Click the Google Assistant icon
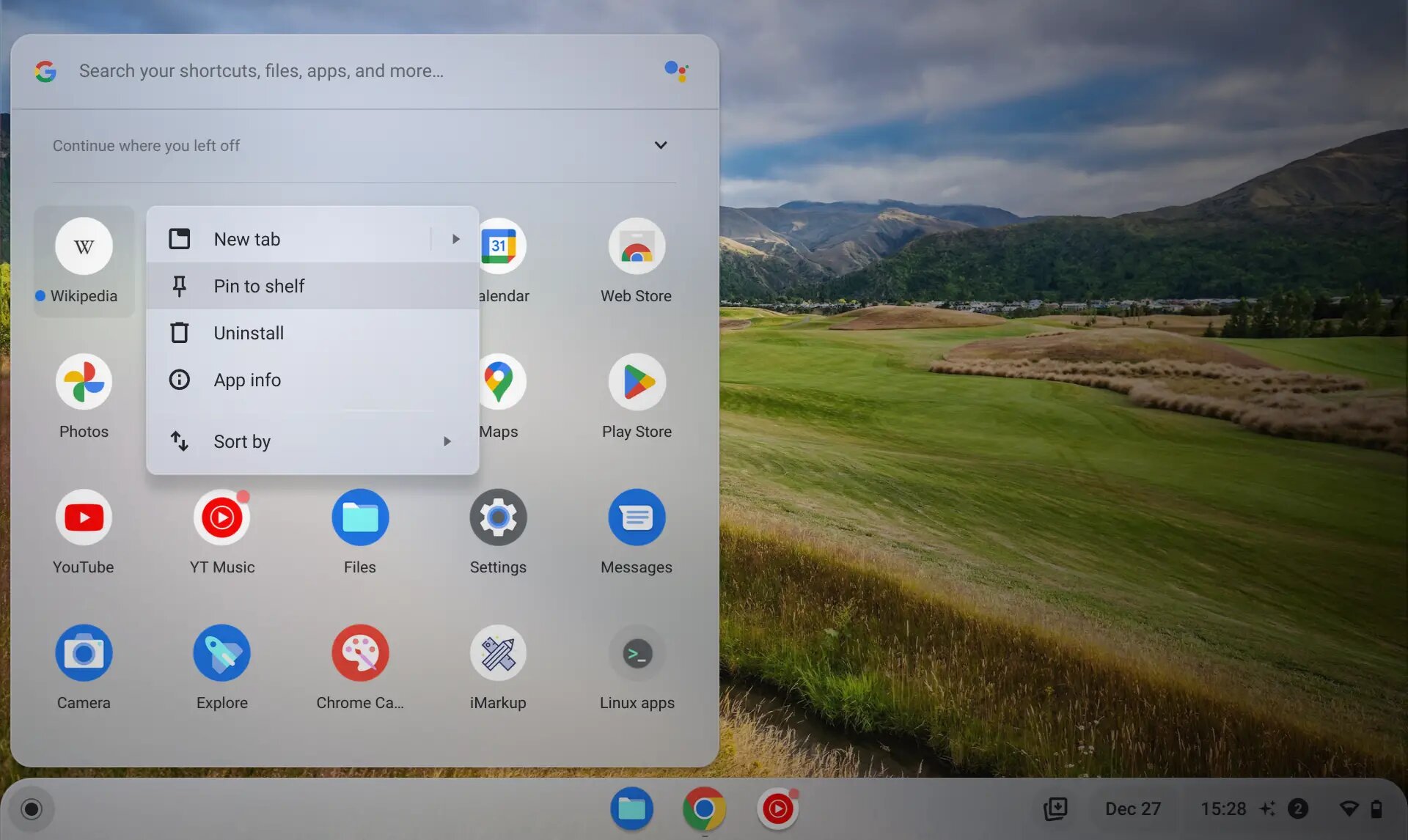This screenshot has height=840, width=1408. point(675,71)
